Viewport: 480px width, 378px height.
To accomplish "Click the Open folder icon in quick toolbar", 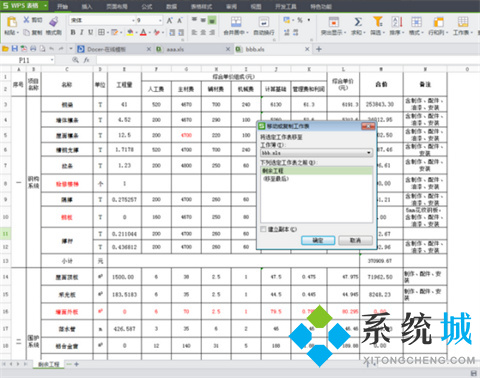I will [5, 49].
